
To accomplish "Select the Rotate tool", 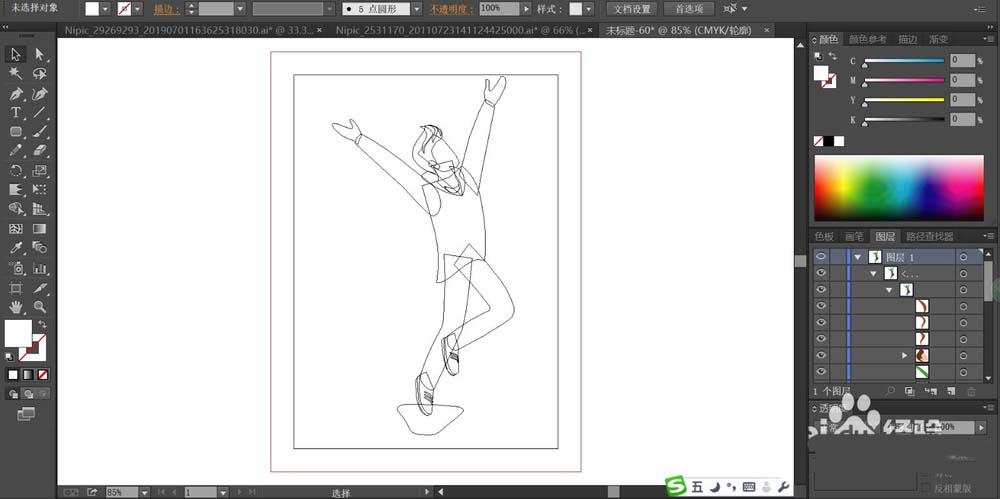I will pos(16,171).
